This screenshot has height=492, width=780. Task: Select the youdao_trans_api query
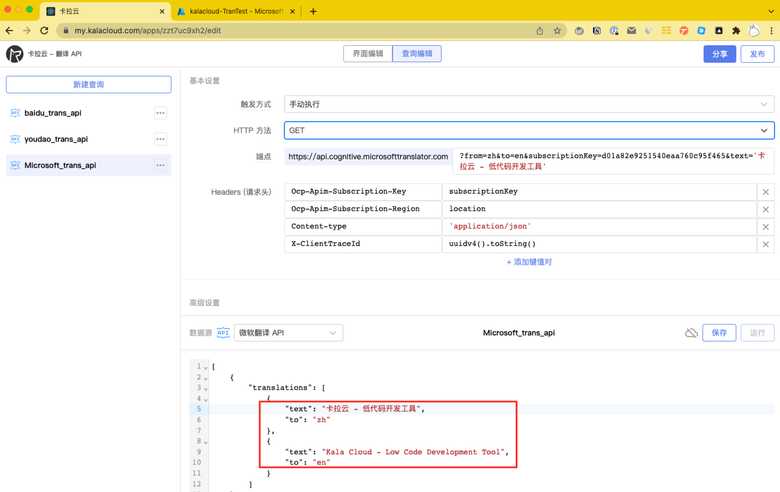[89, 139]
